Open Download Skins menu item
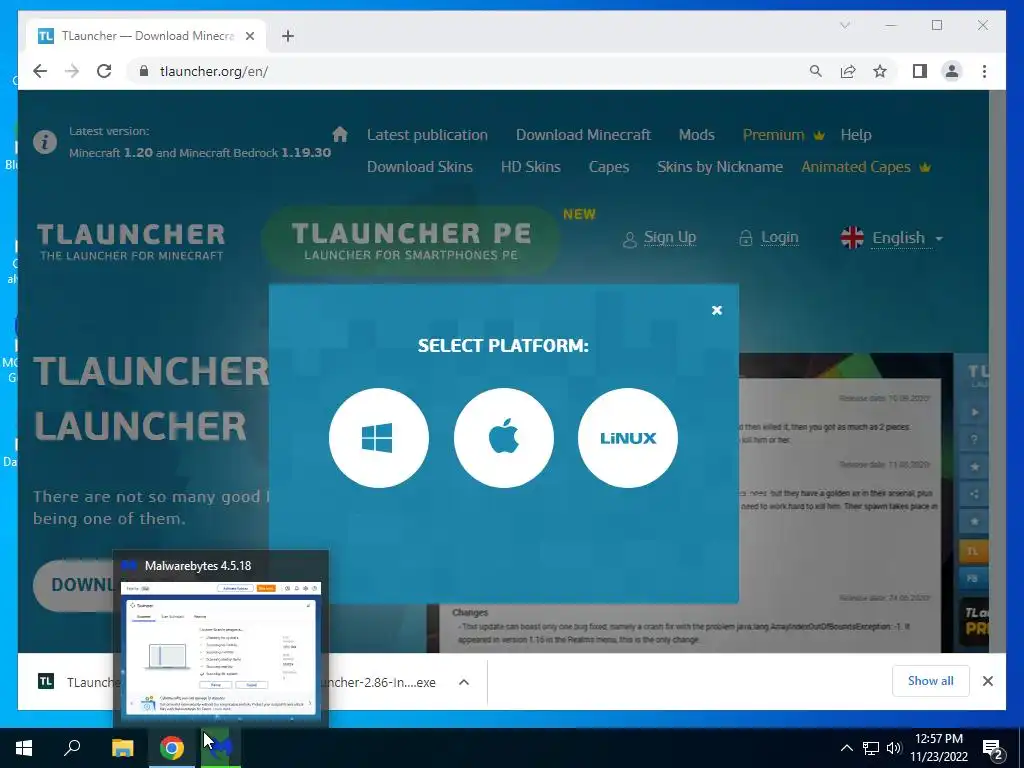Viewport: 1024px width, 768px height. point(419,167)
